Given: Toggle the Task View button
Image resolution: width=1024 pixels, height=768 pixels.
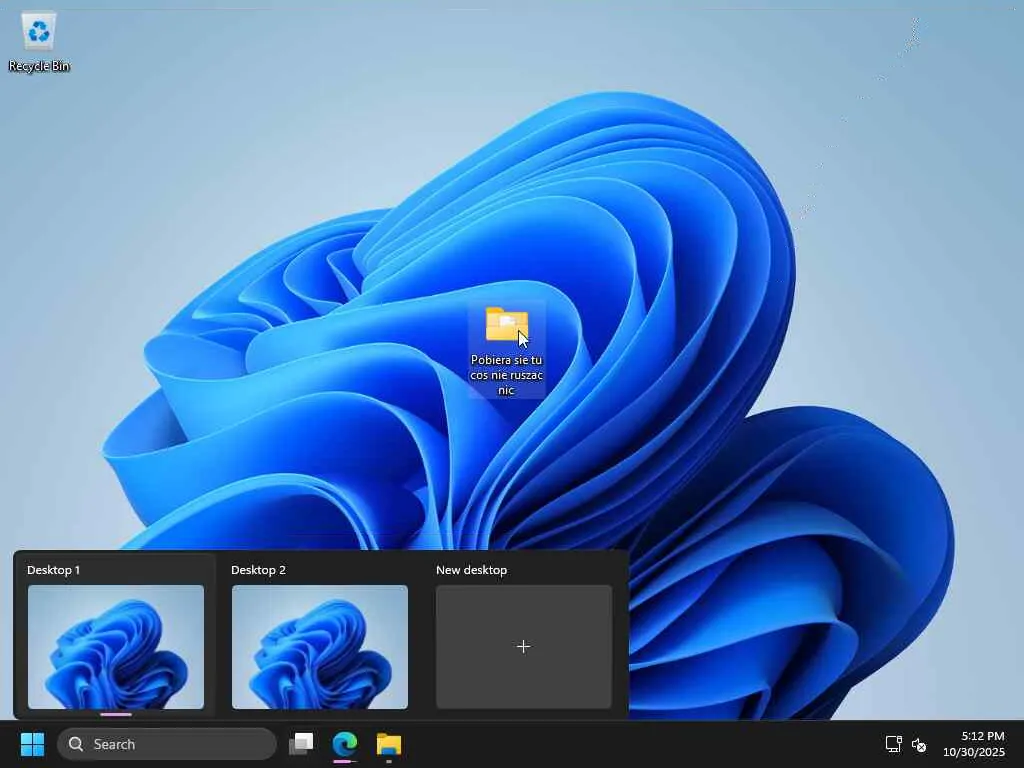Looking at the screenshot, I should coord(302,744).
